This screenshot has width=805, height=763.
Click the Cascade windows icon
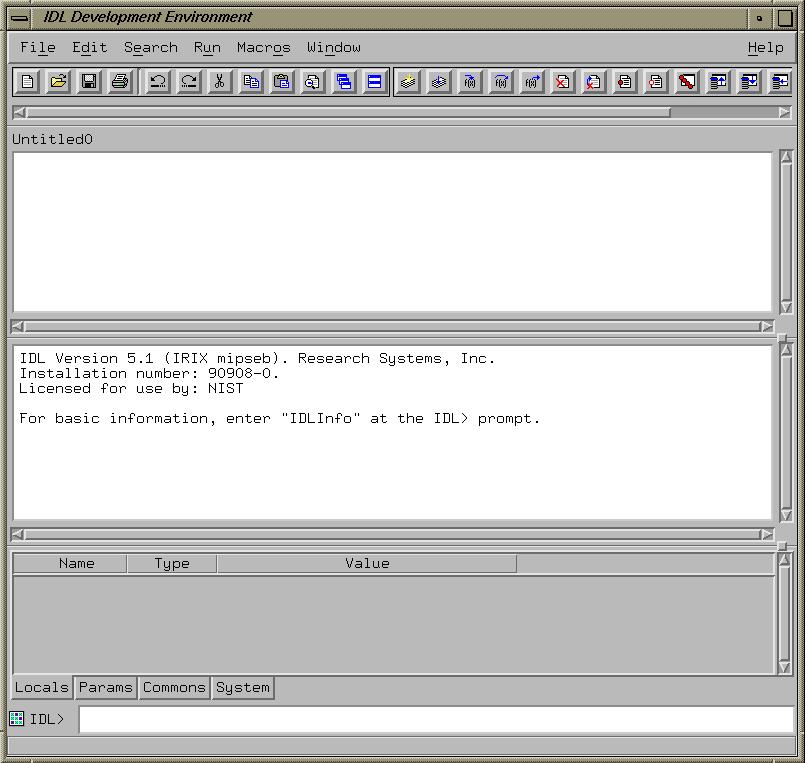pyautogui.click(x=344, y=82)
